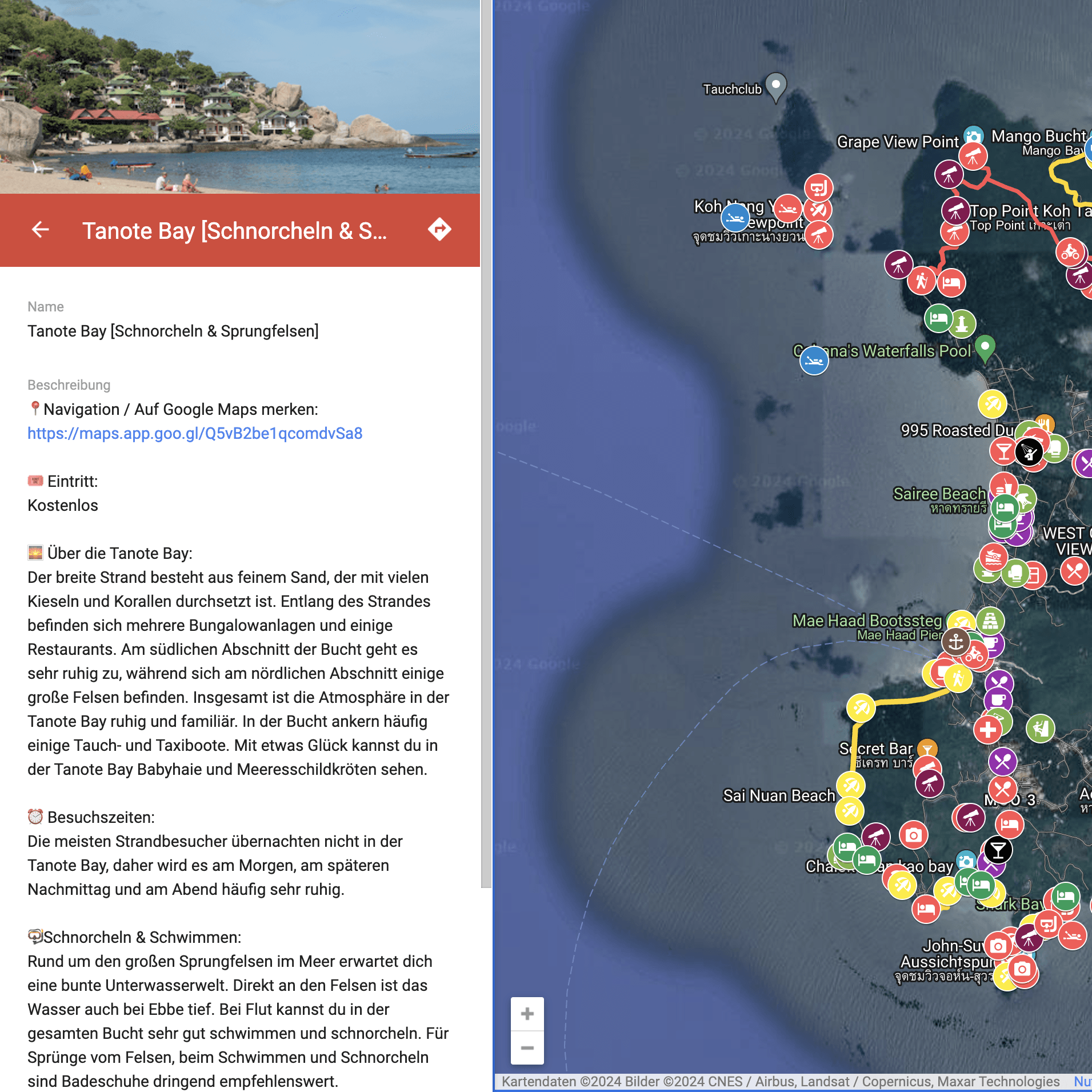This screenshot has height=1092, width=1092.
Task: Open directions to Tanote Bay
Action: [439, 230]
